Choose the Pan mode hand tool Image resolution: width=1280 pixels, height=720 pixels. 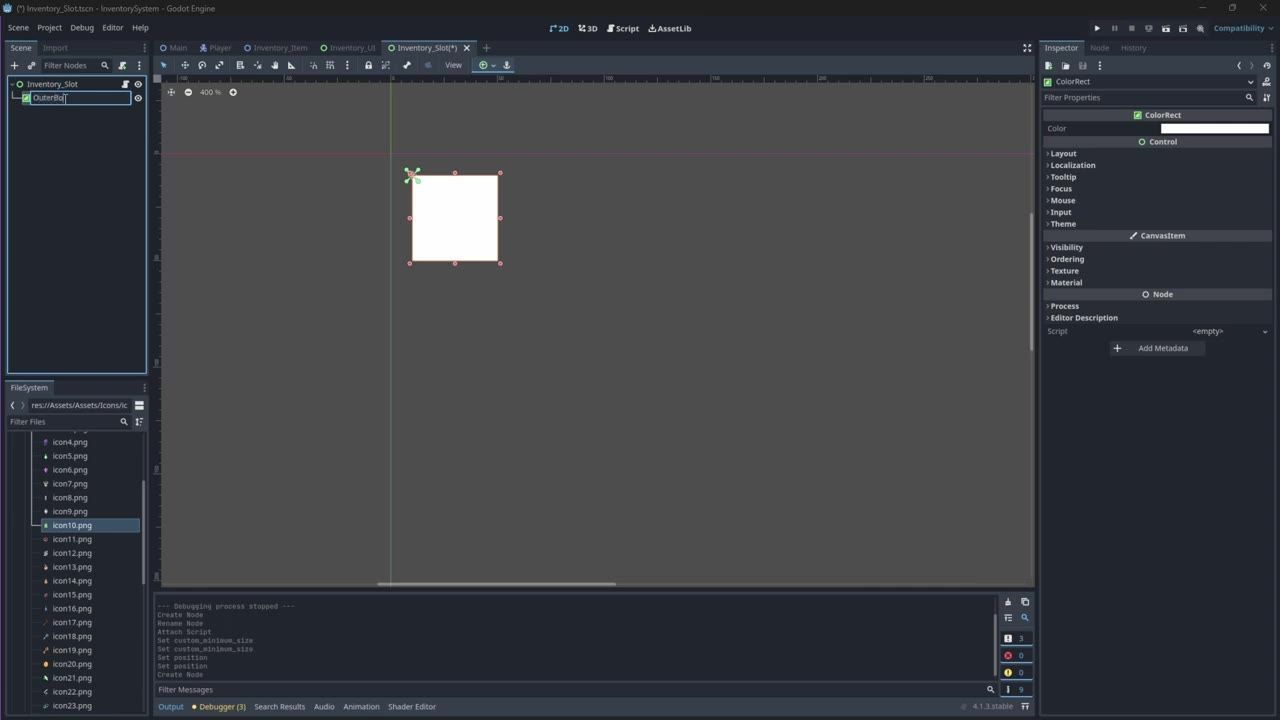coord(275,65)
